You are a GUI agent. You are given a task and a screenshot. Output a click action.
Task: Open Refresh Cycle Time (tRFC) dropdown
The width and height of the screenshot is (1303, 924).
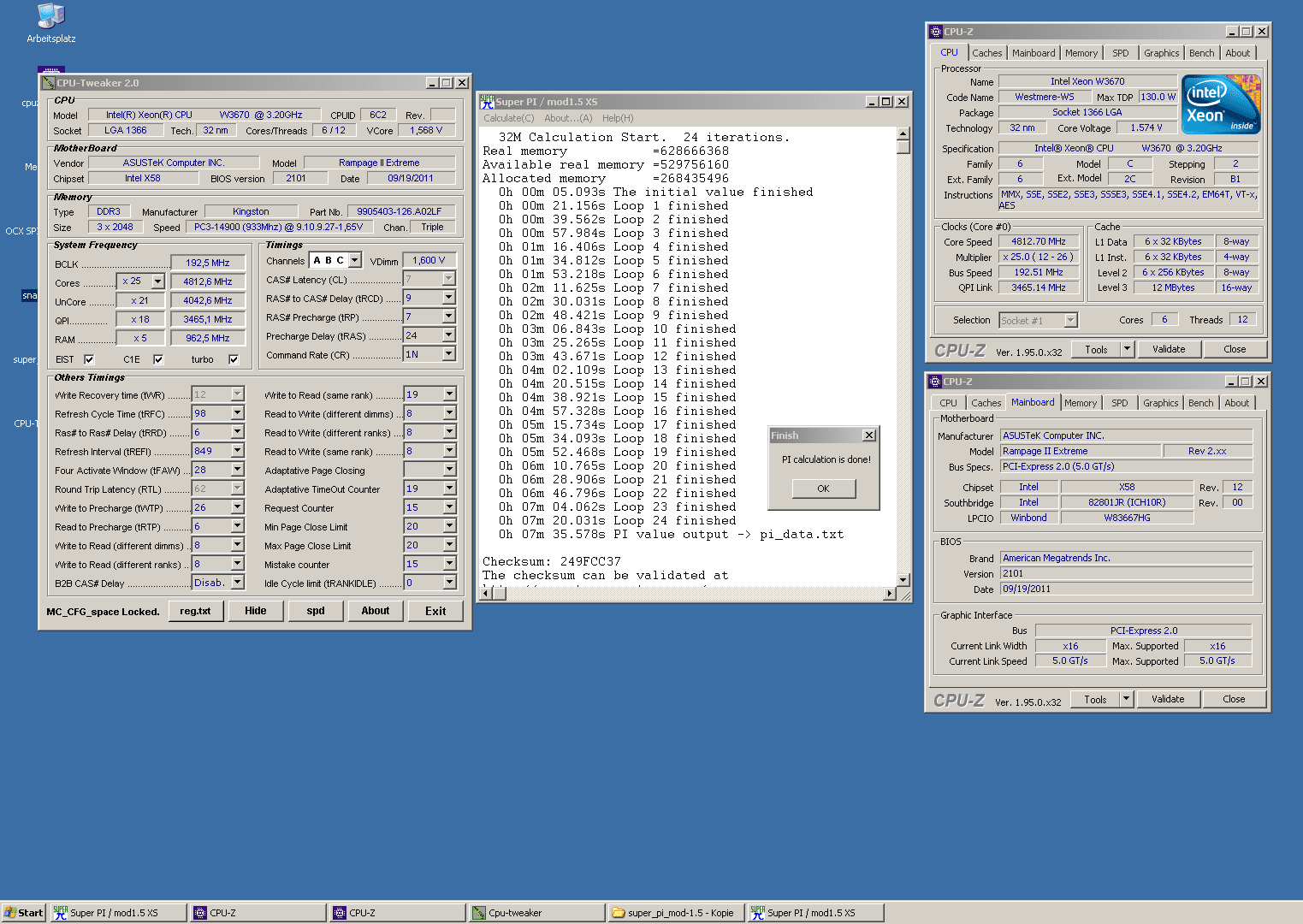click(238, 413)
